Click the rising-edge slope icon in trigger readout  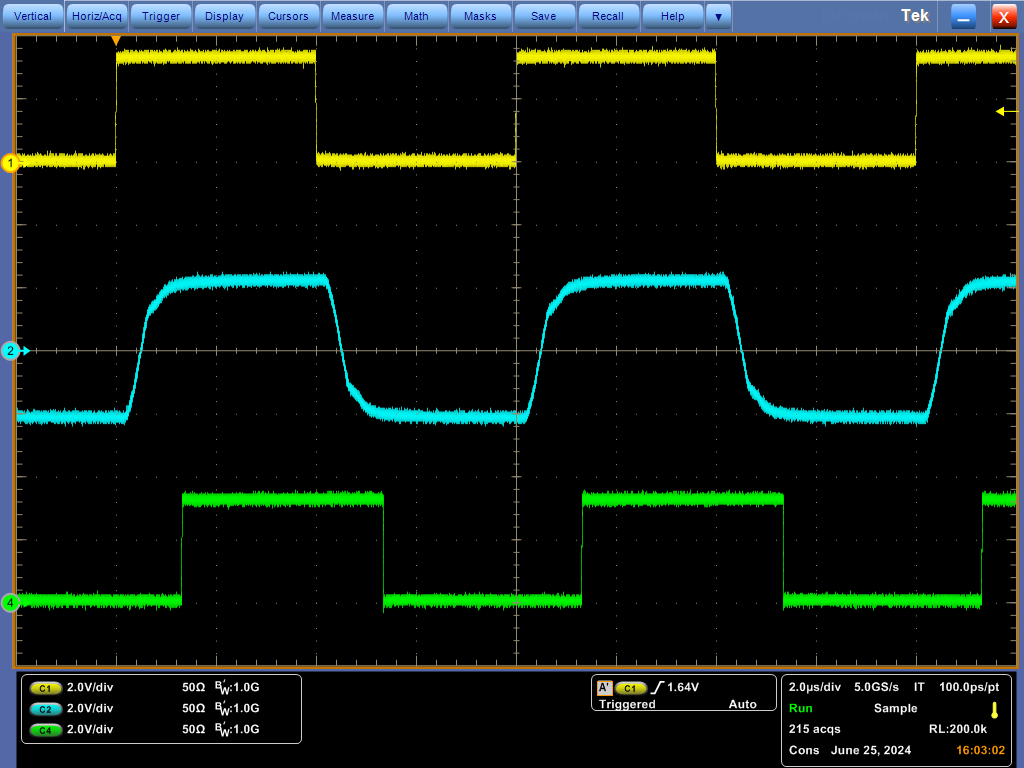(x=657, y=686)
